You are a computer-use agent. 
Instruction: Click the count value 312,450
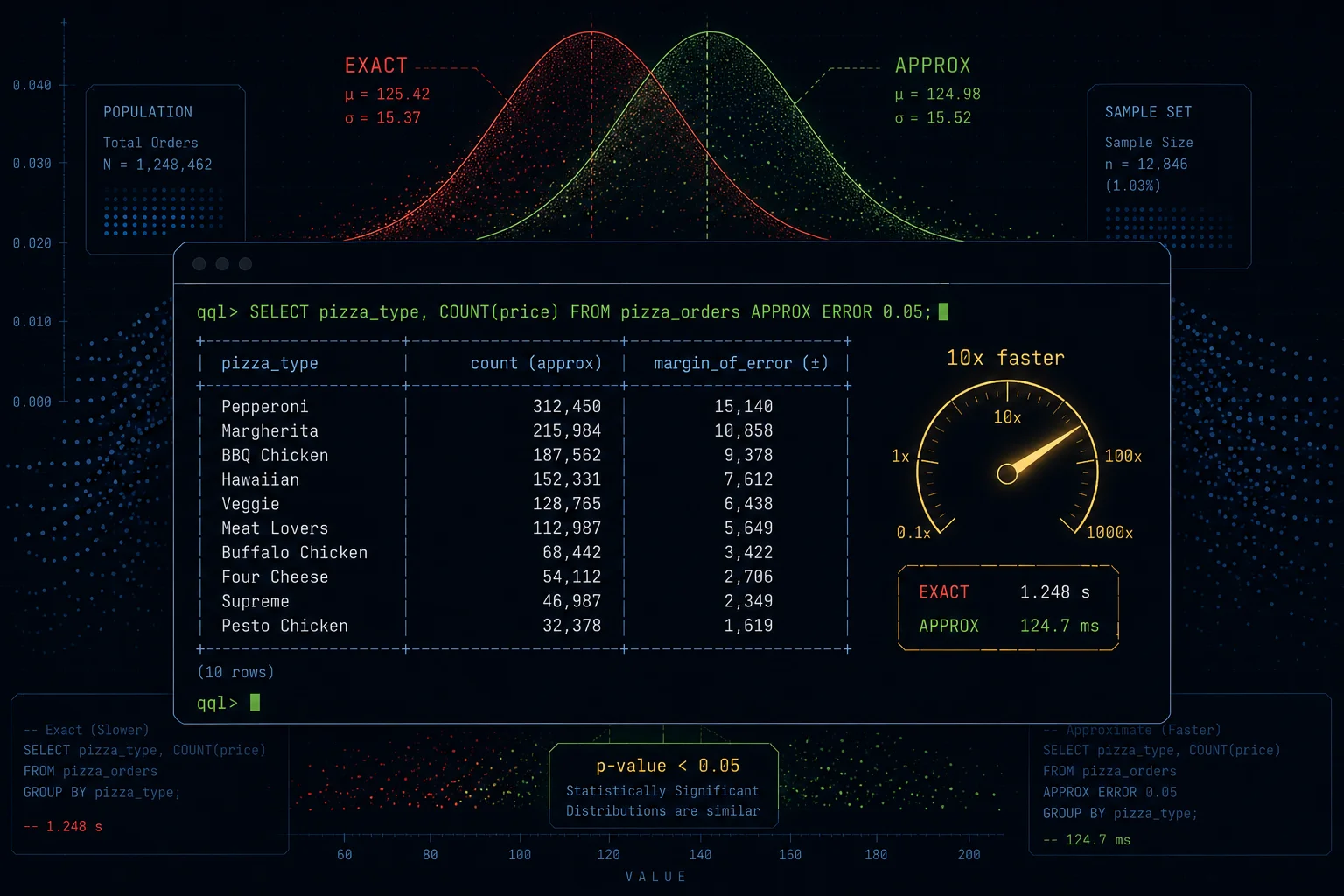(x=567, y=407)
